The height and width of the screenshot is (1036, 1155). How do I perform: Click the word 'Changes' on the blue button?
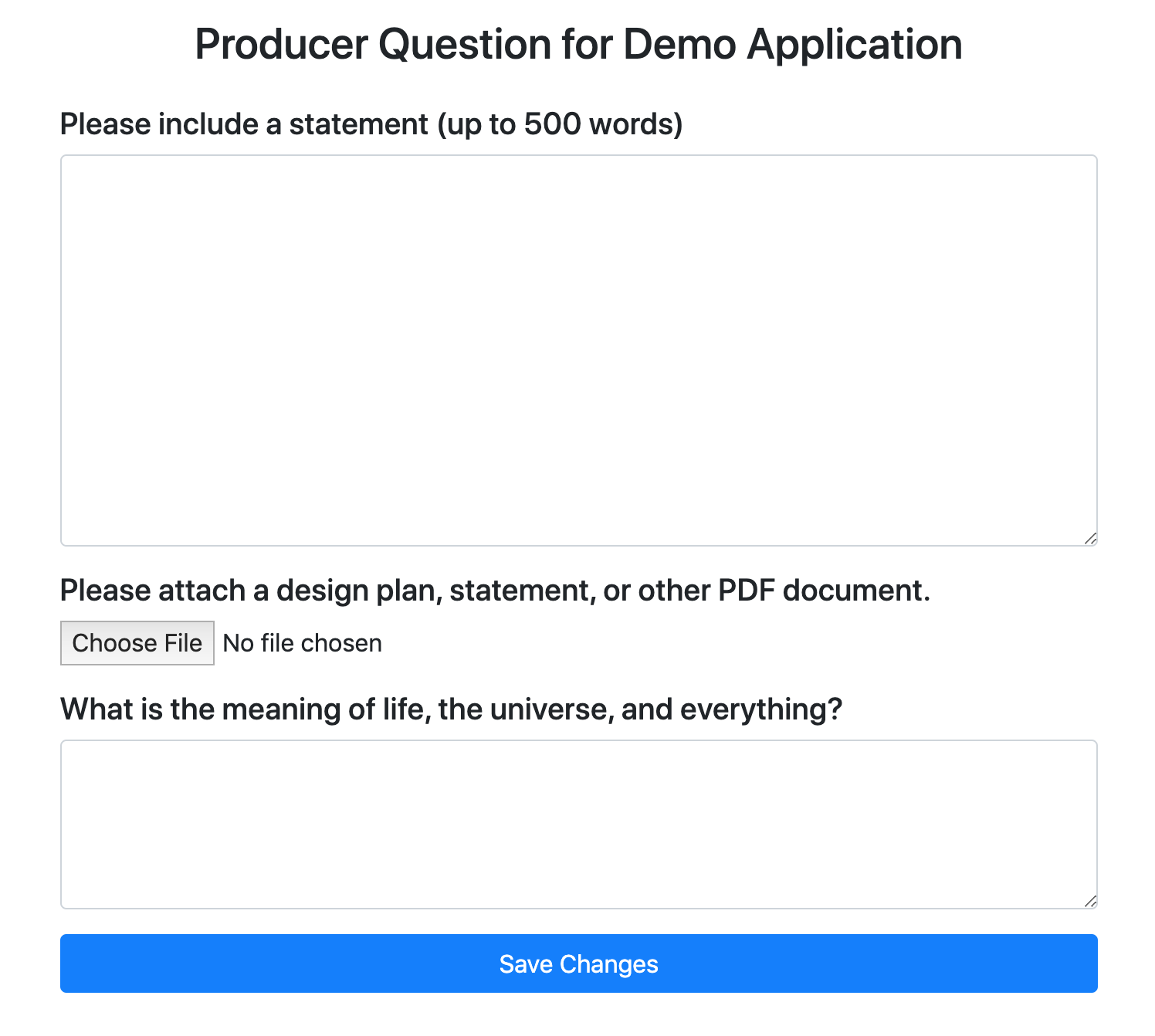[x=608, y=963]
